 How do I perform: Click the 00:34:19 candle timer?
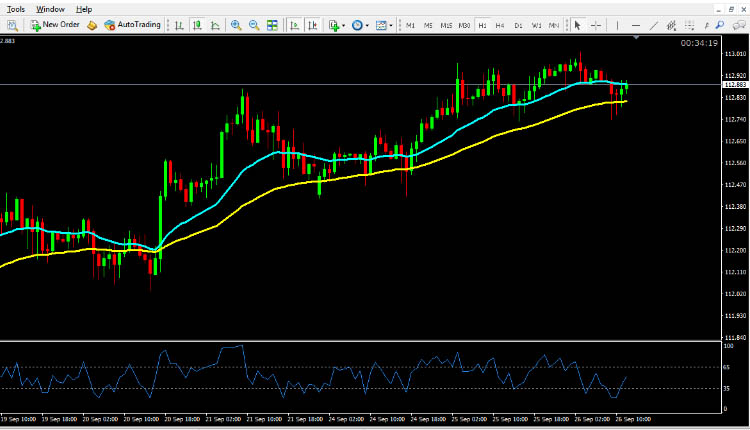(699, 43)
